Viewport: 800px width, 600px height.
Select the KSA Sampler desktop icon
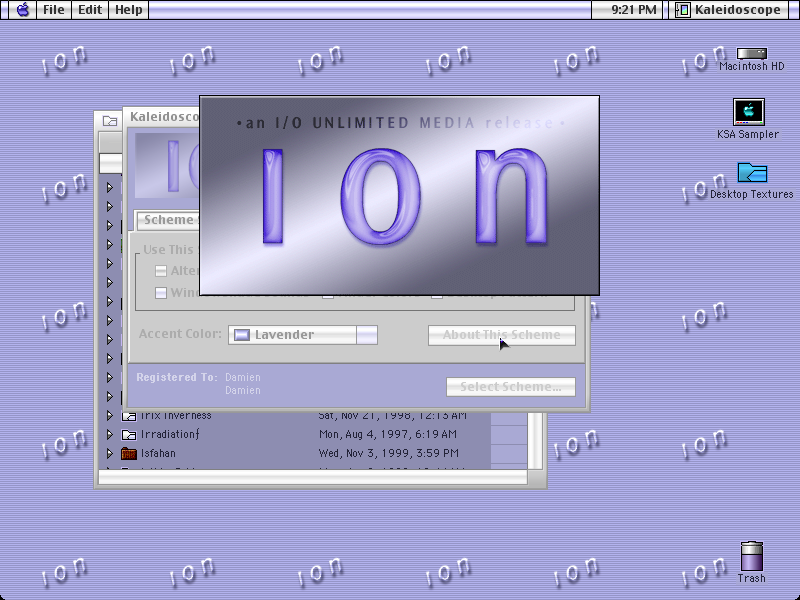748,112
